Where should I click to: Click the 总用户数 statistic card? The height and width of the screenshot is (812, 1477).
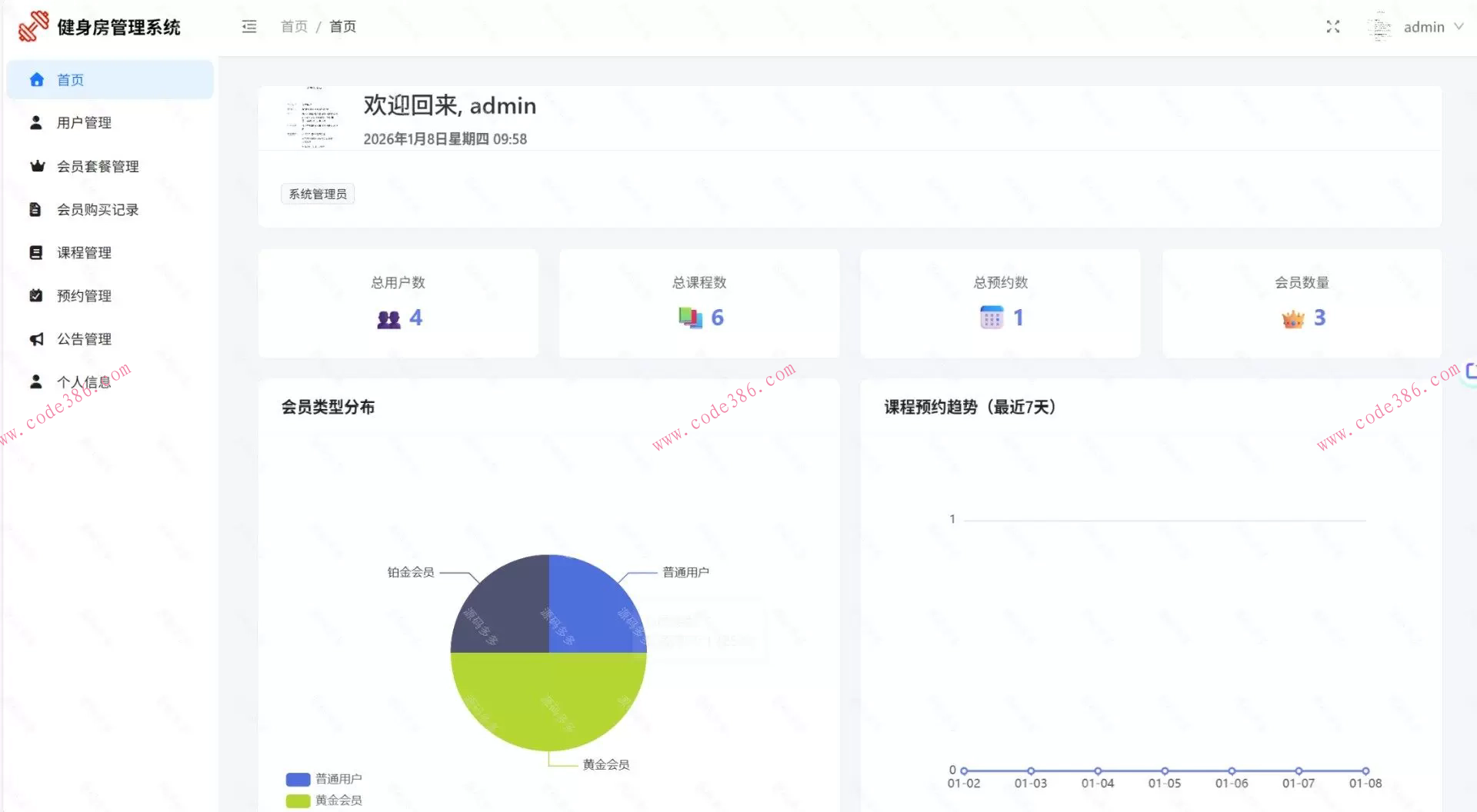[x=398, y=303]
